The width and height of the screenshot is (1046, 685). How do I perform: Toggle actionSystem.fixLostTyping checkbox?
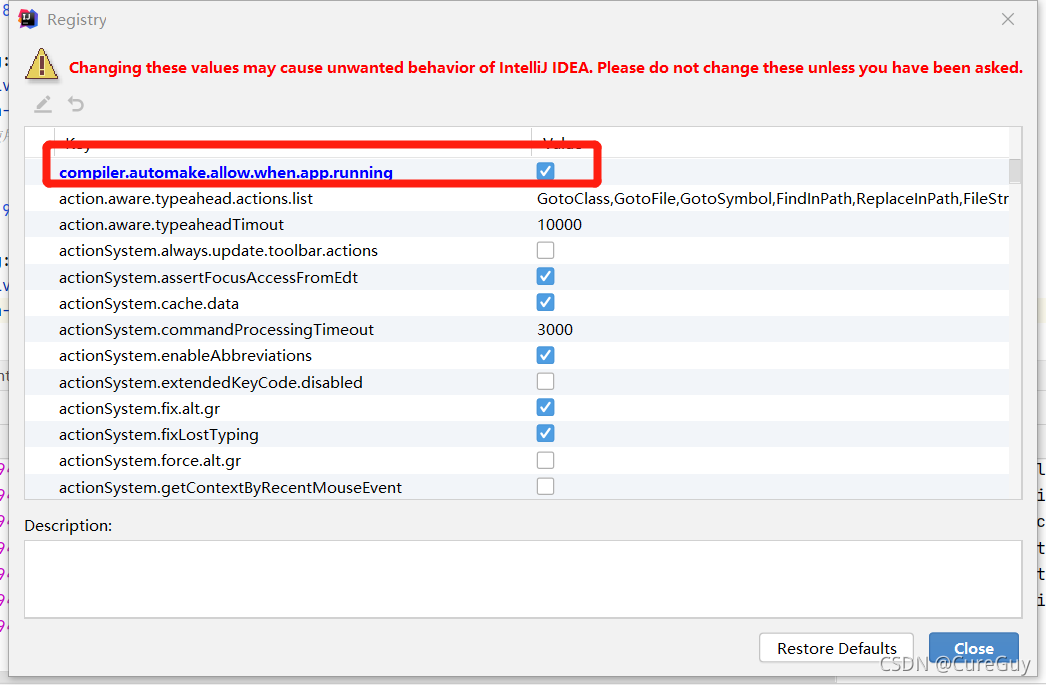click(545, 434)
